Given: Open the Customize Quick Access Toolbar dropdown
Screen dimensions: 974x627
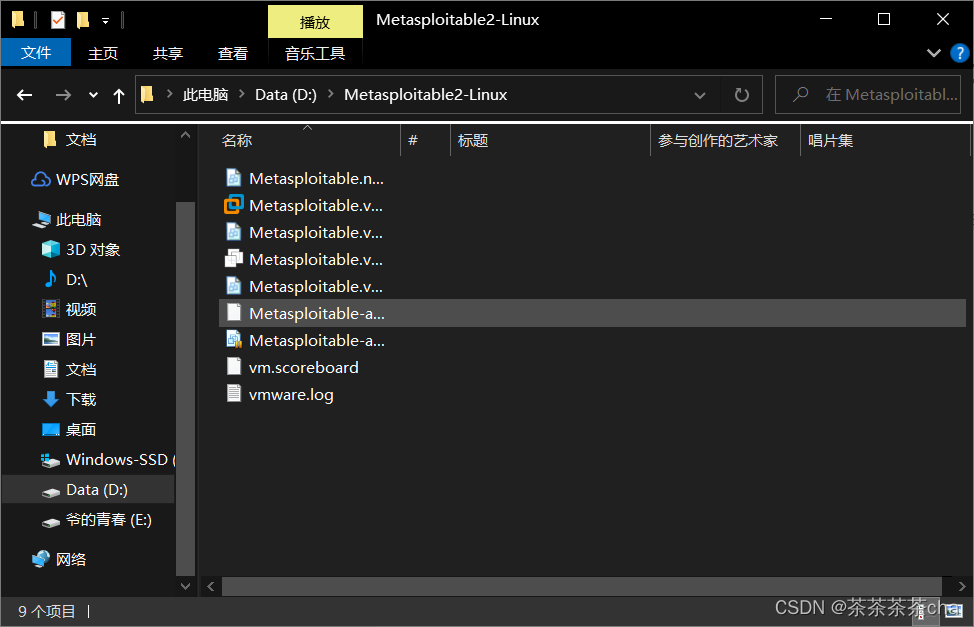Looking at the screenshot, I should point(106,21).
